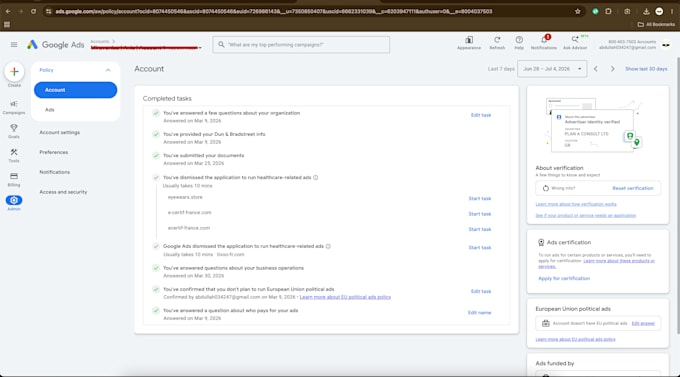Open All Bookmarks folder
This screenshot has height=377, width=680.
(656, 25)
